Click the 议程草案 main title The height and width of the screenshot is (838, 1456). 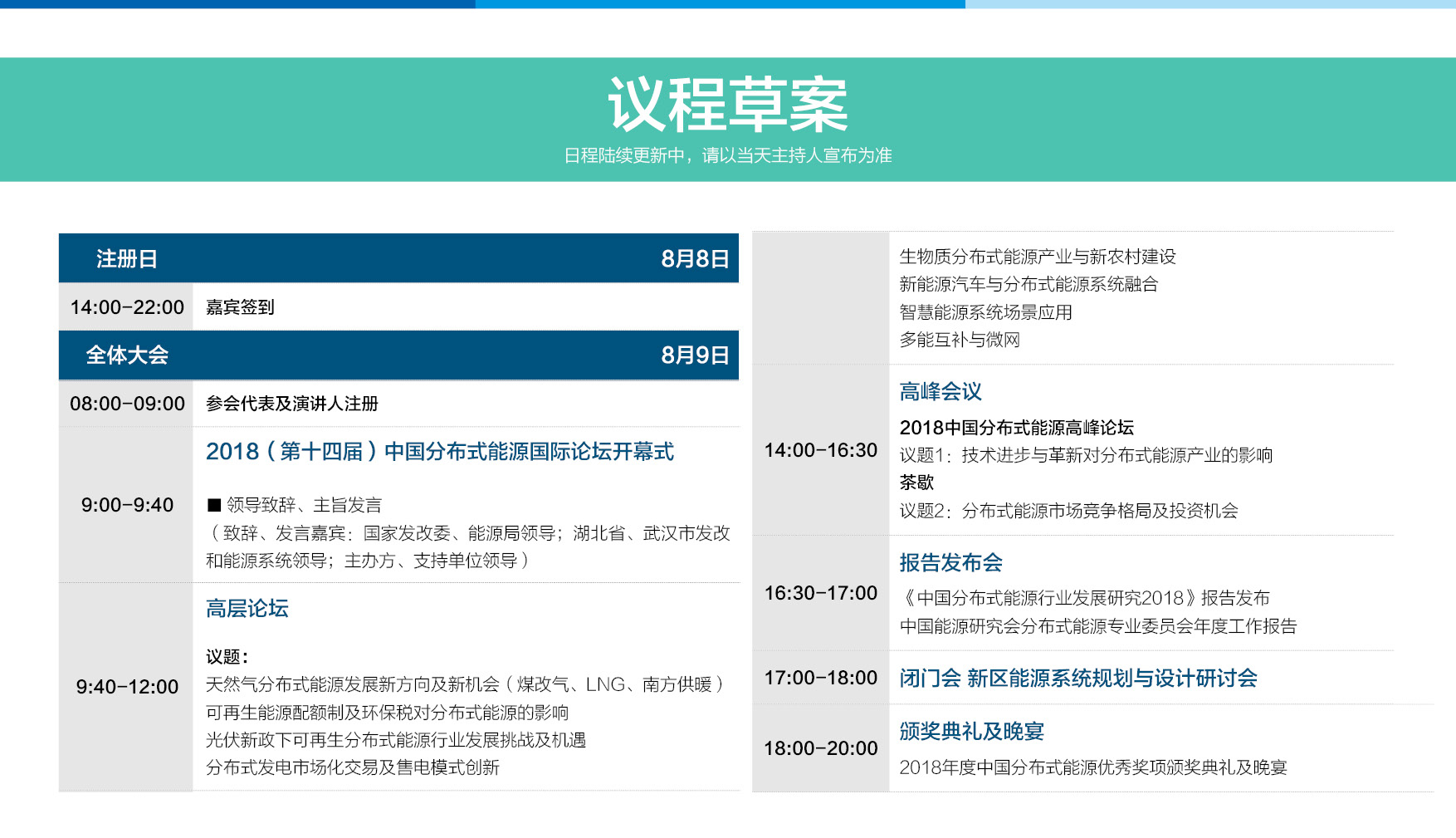tap(727, 105)
